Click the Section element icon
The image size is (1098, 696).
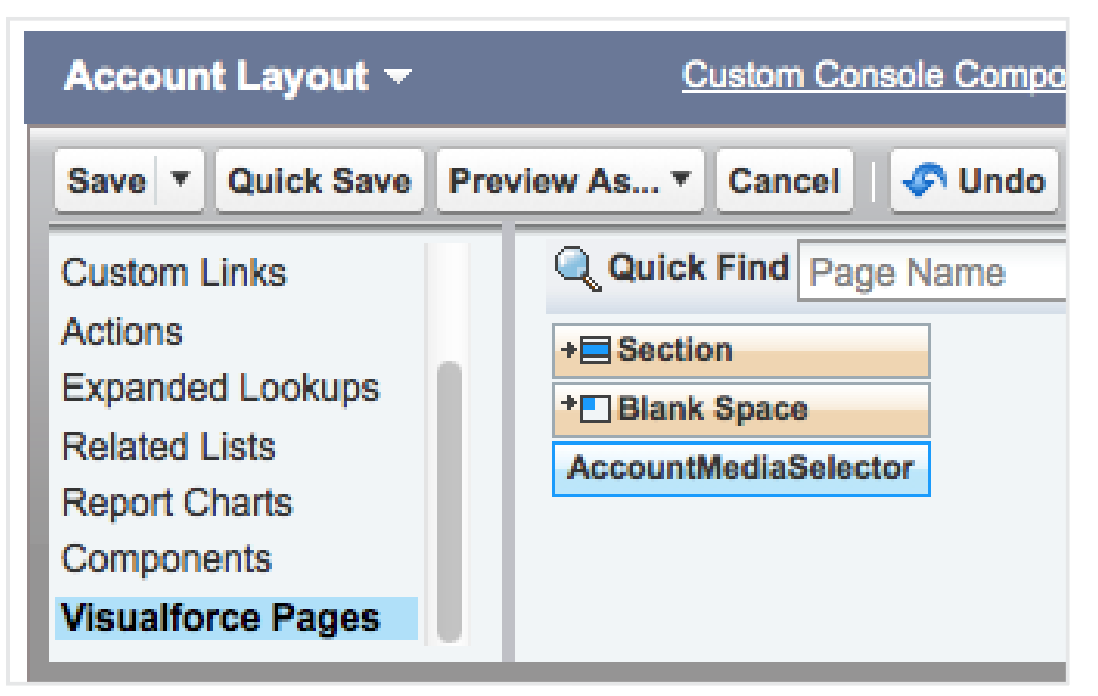pos(596,351)
